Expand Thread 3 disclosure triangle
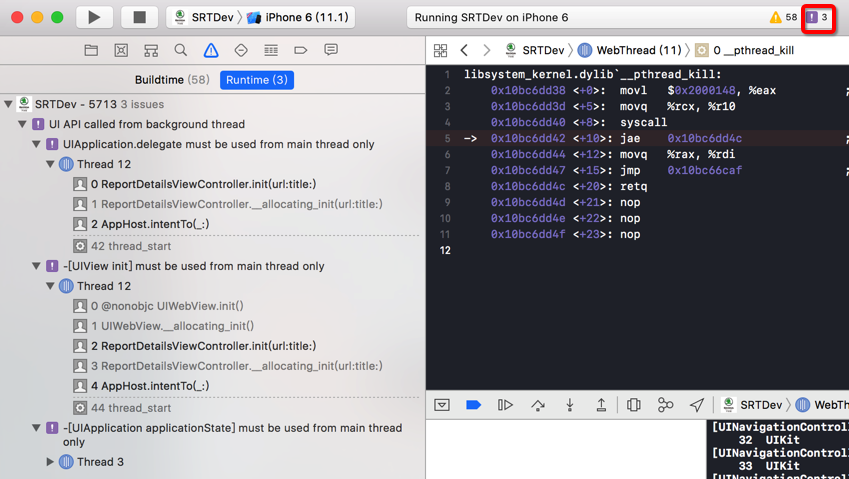 point(50,462)
